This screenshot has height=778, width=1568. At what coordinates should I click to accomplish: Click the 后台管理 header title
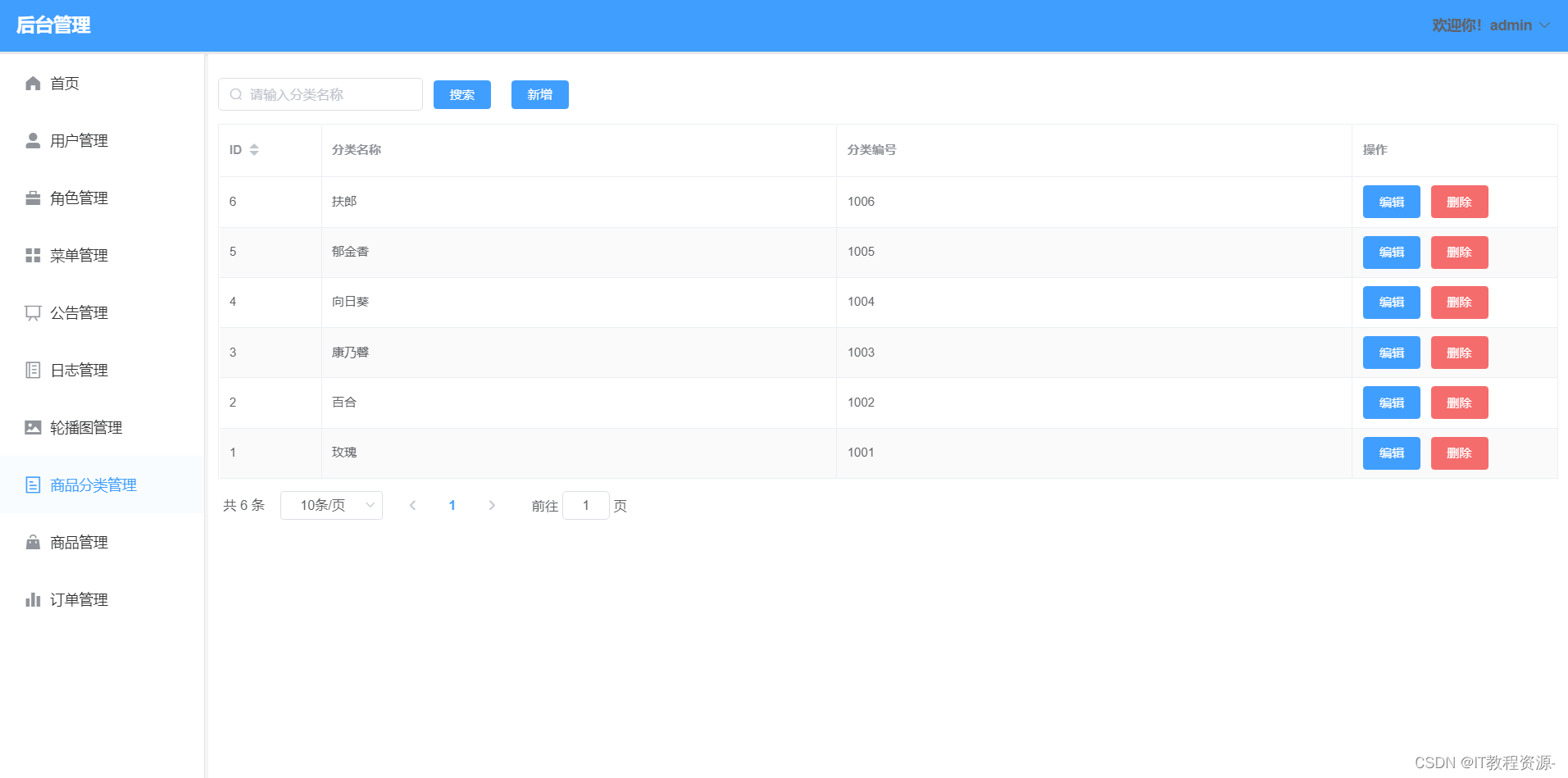(x=53, y=25)
